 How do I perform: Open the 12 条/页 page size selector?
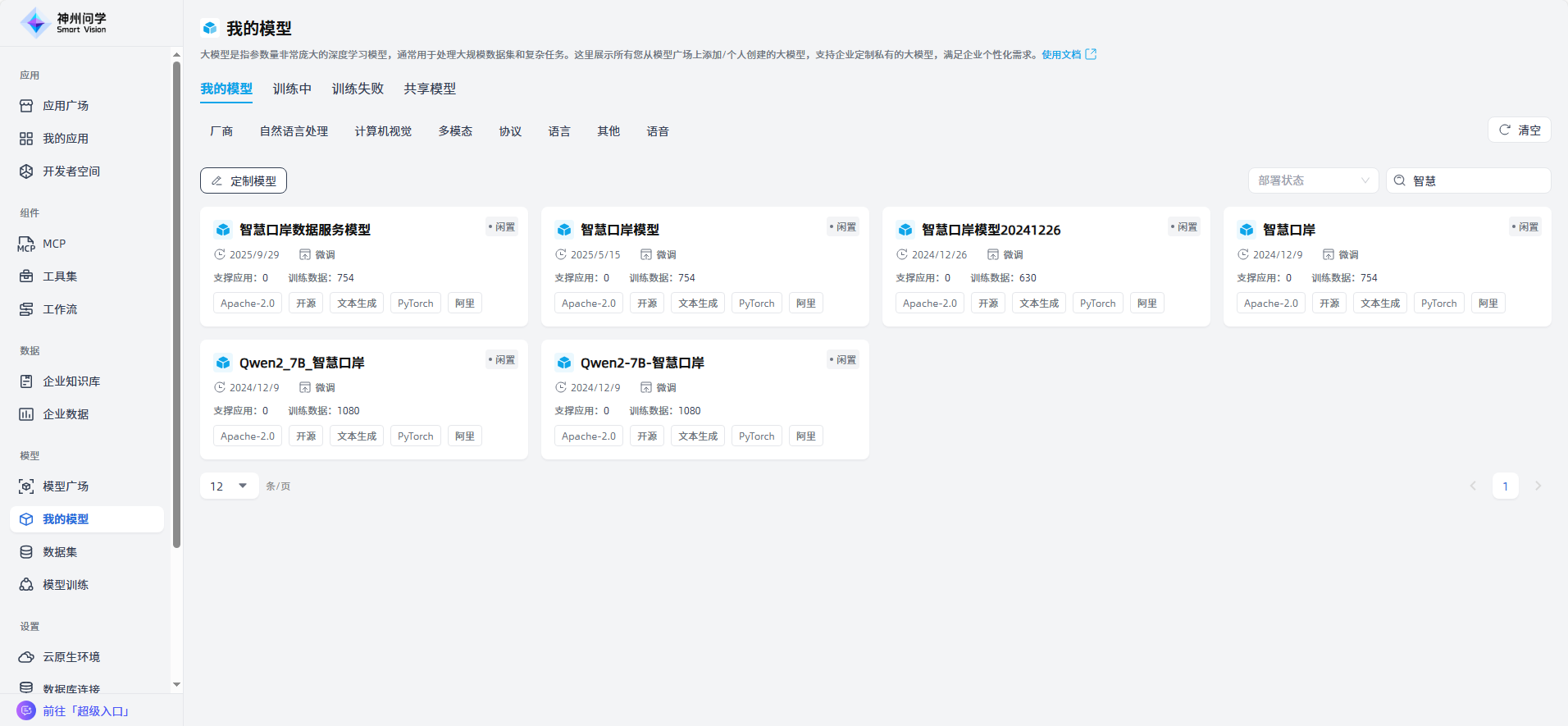point(229,486)
